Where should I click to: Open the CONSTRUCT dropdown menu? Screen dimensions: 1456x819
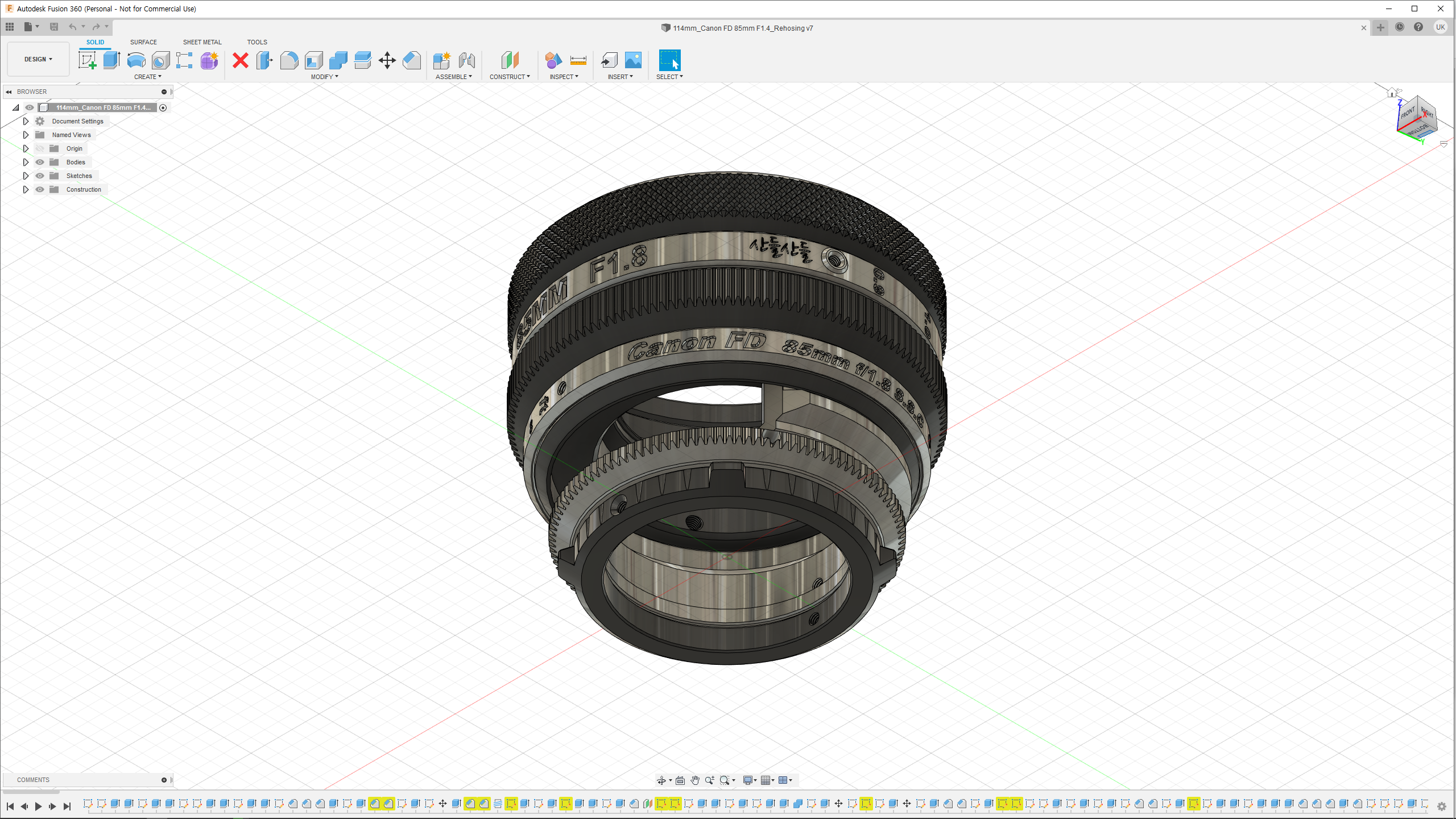(510, 77)
